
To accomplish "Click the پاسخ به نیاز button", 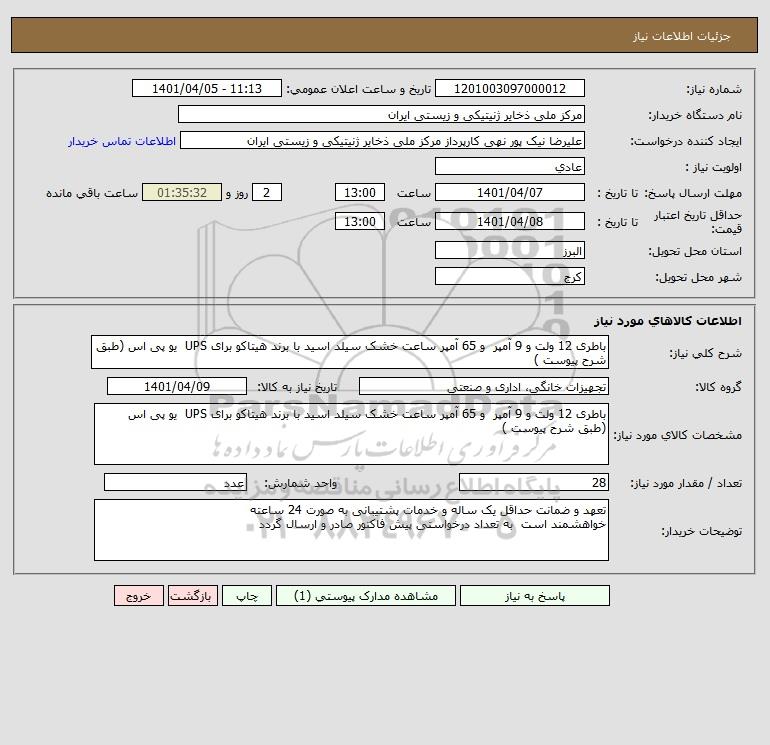I will tap(534, 596).
